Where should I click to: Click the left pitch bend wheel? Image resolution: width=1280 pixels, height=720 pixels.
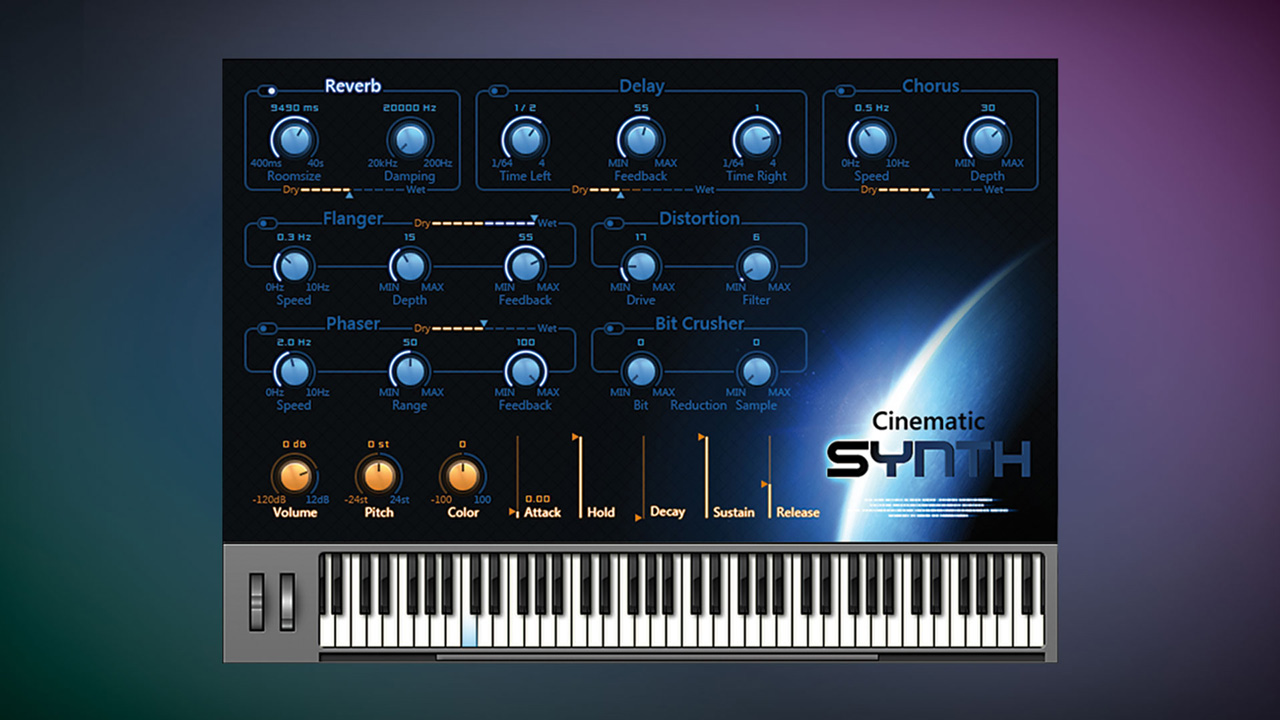tap(257, 601)
